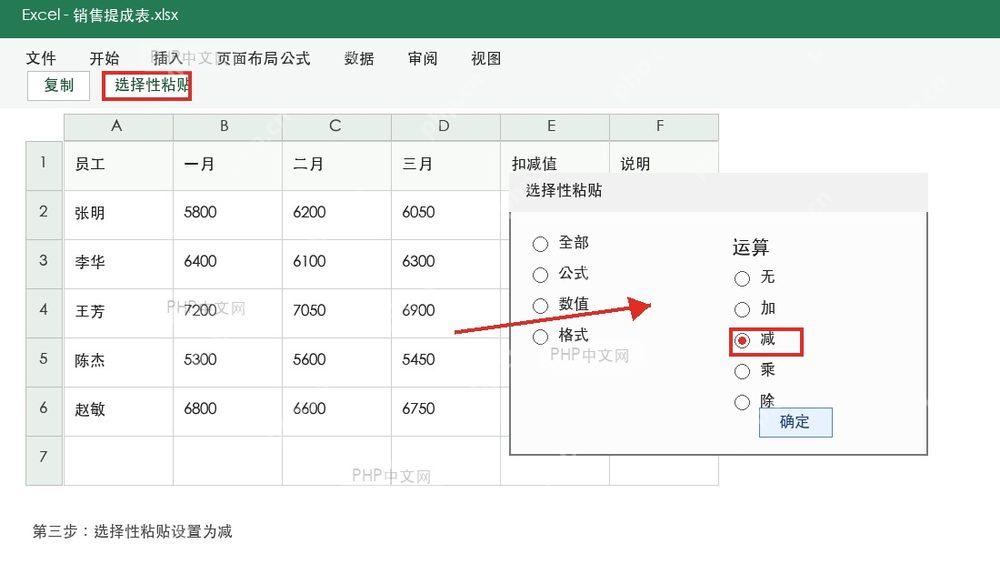Select the cell with value 6300
The width and height of the screenshot is (1000, 564).
(x=446, y=263)
